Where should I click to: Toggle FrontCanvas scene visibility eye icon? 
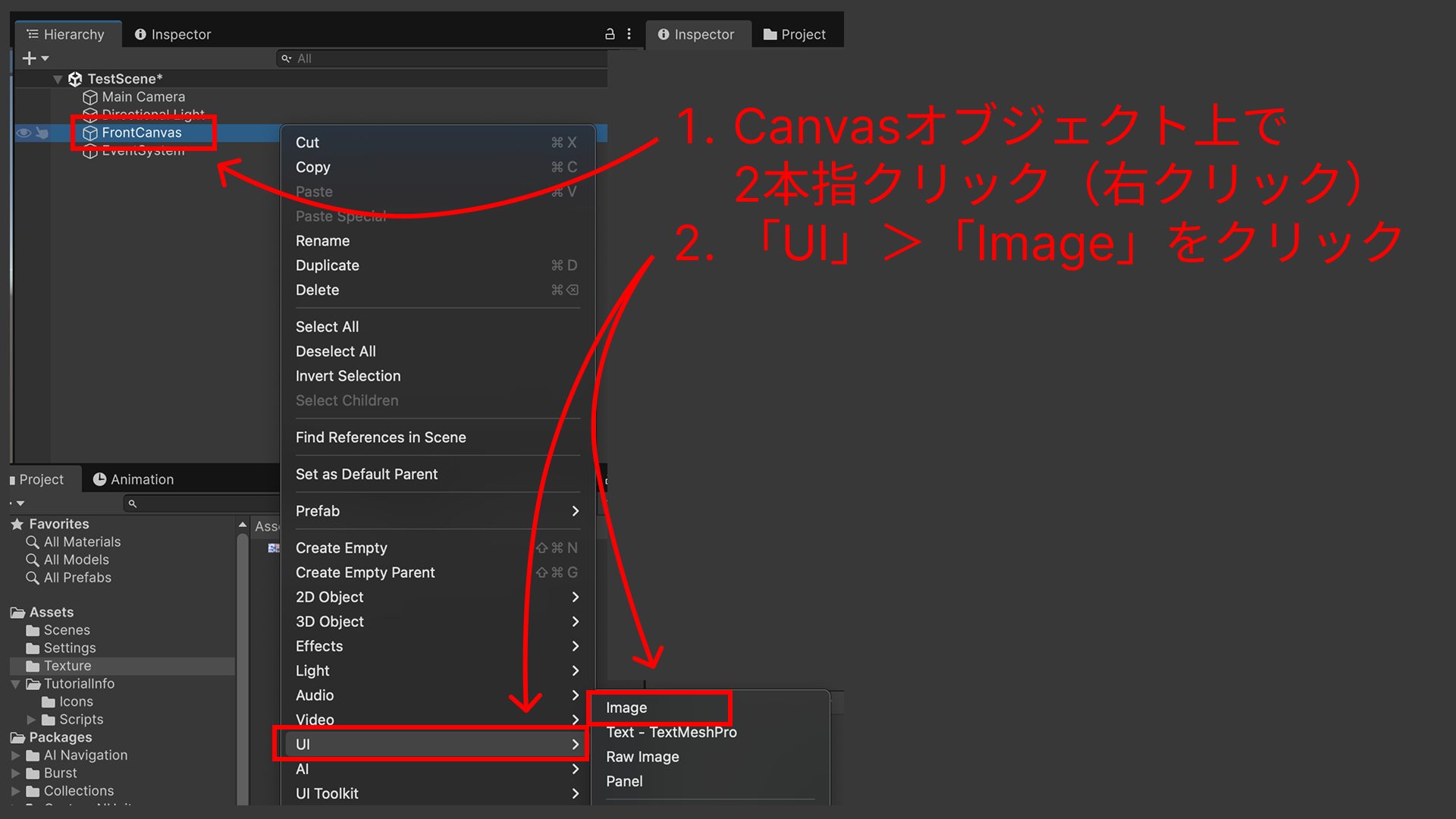point(24,133)
